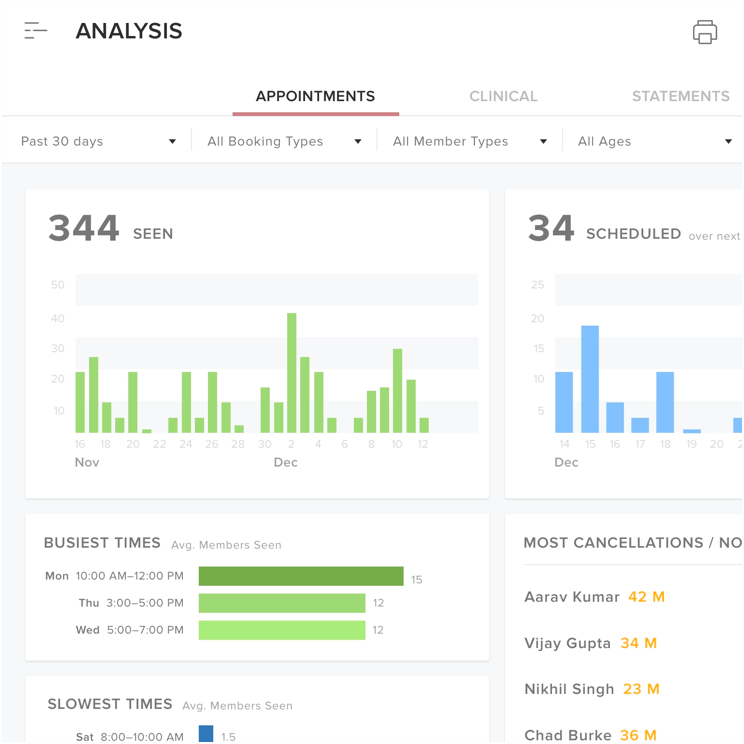Open the hamburger menu icon
The height and width of the screenshot is (744, 744).
click(x=36, y=30)
